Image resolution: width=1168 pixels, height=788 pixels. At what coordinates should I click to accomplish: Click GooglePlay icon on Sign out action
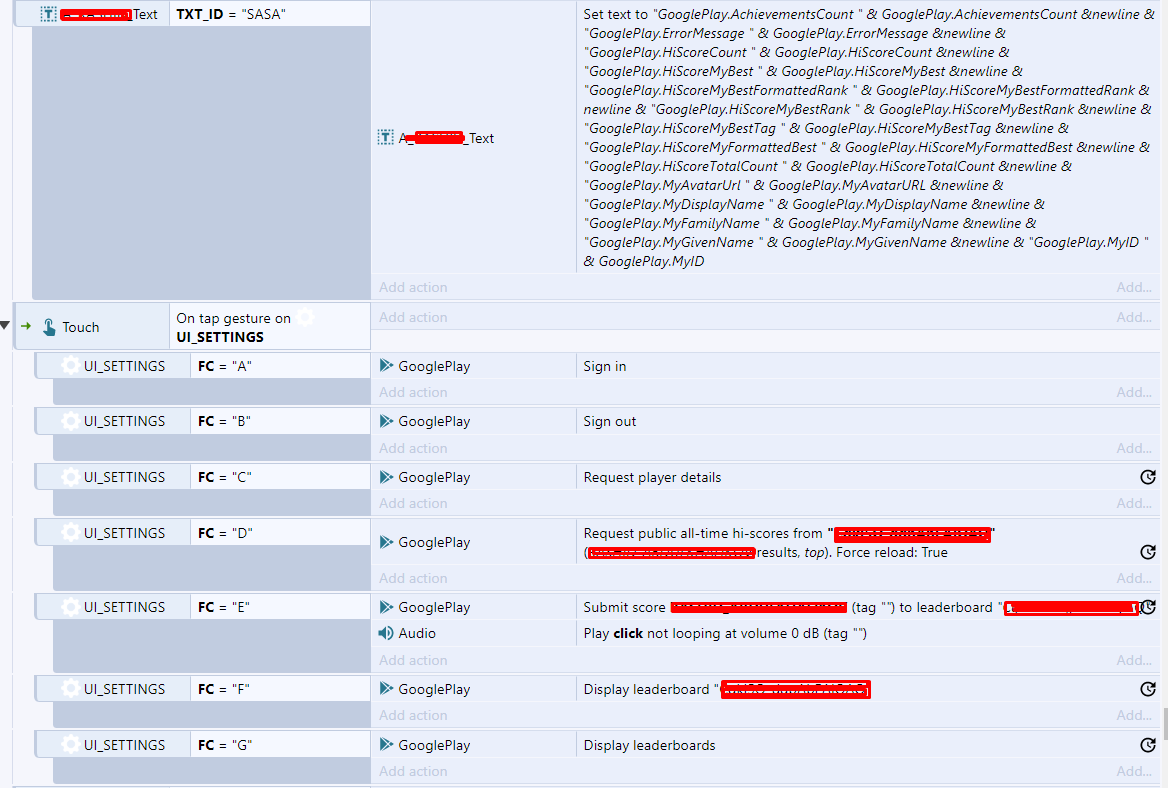(x=386, y=421)
